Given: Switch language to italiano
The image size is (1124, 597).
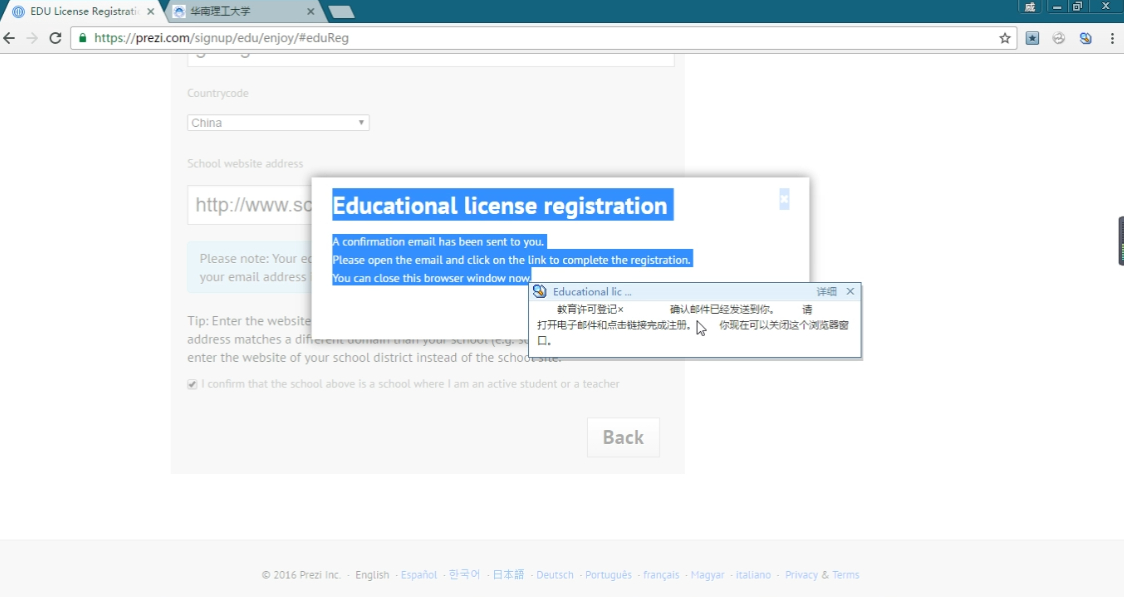Looking at the screenshot, I should tap(753, 575).
